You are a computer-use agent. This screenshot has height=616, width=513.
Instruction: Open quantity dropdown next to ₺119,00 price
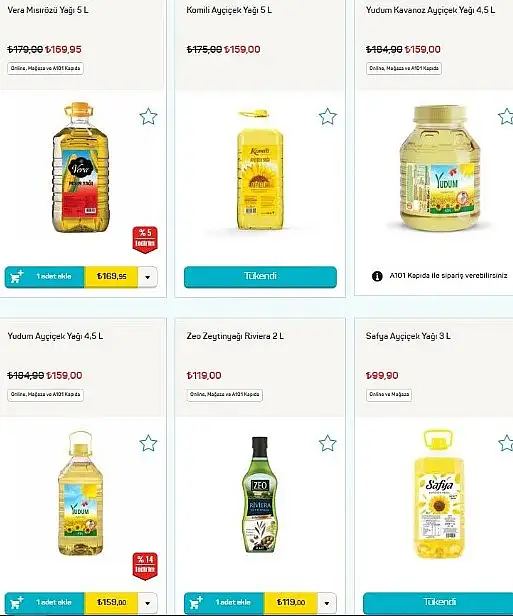point(327,603)
